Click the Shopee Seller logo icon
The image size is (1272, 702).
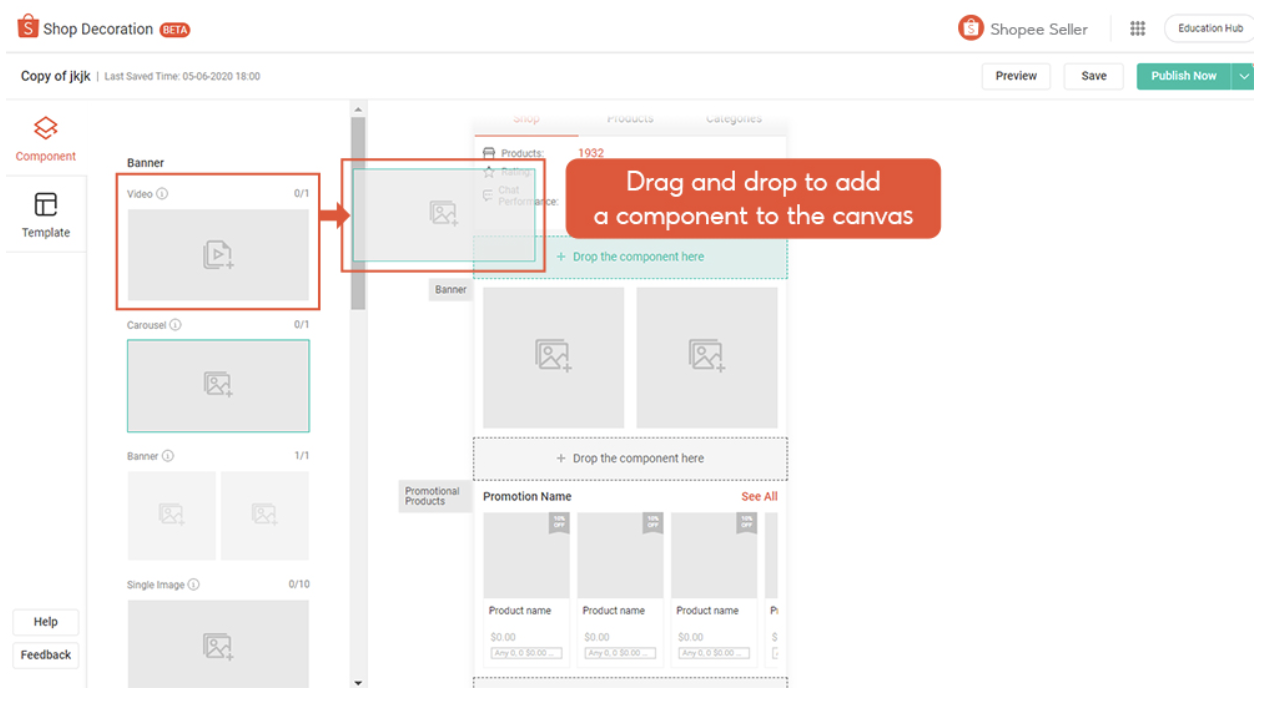(x=970, y=28)
